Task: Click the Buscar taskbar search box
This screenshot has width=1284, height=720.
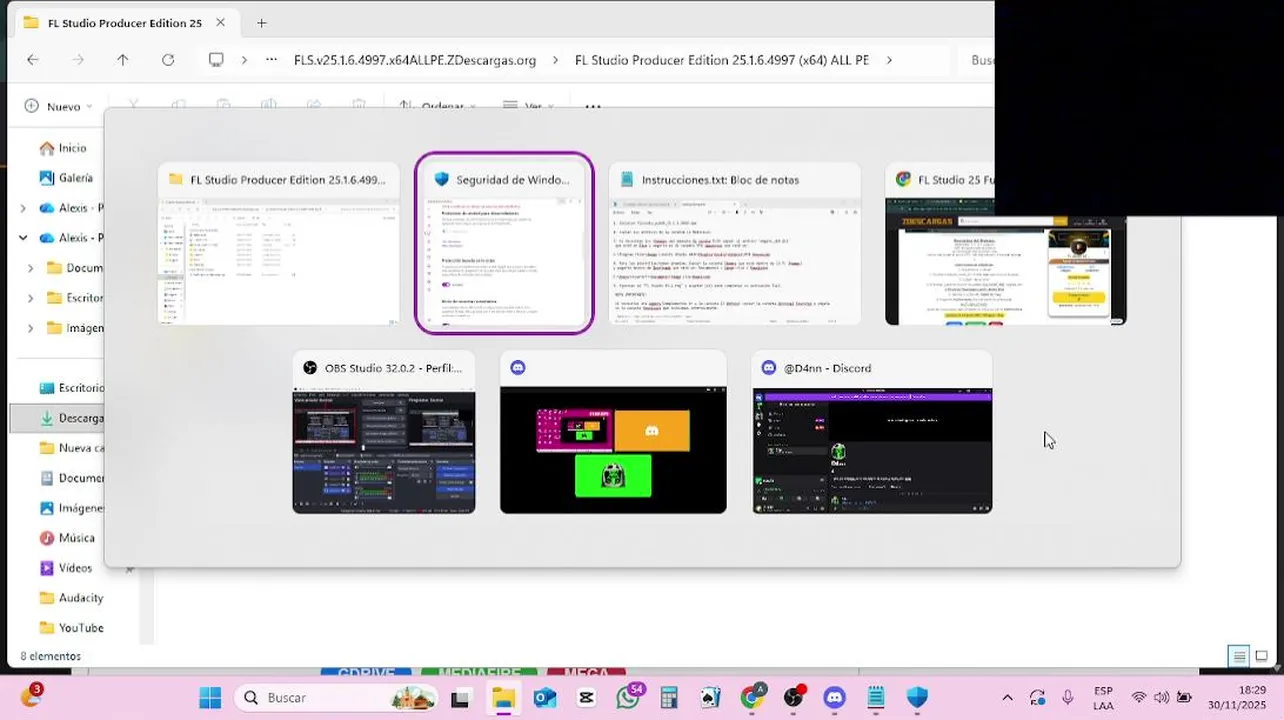Action: pyautogui.click(x=337, y=697)
